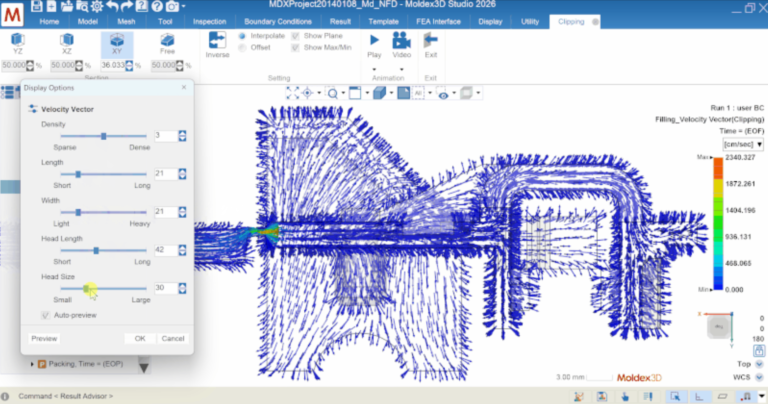The width and height of the screenshot is (768, 404).
Task: Click the axis coordinate icon in the status bar
Action: (x=699, y=397)
